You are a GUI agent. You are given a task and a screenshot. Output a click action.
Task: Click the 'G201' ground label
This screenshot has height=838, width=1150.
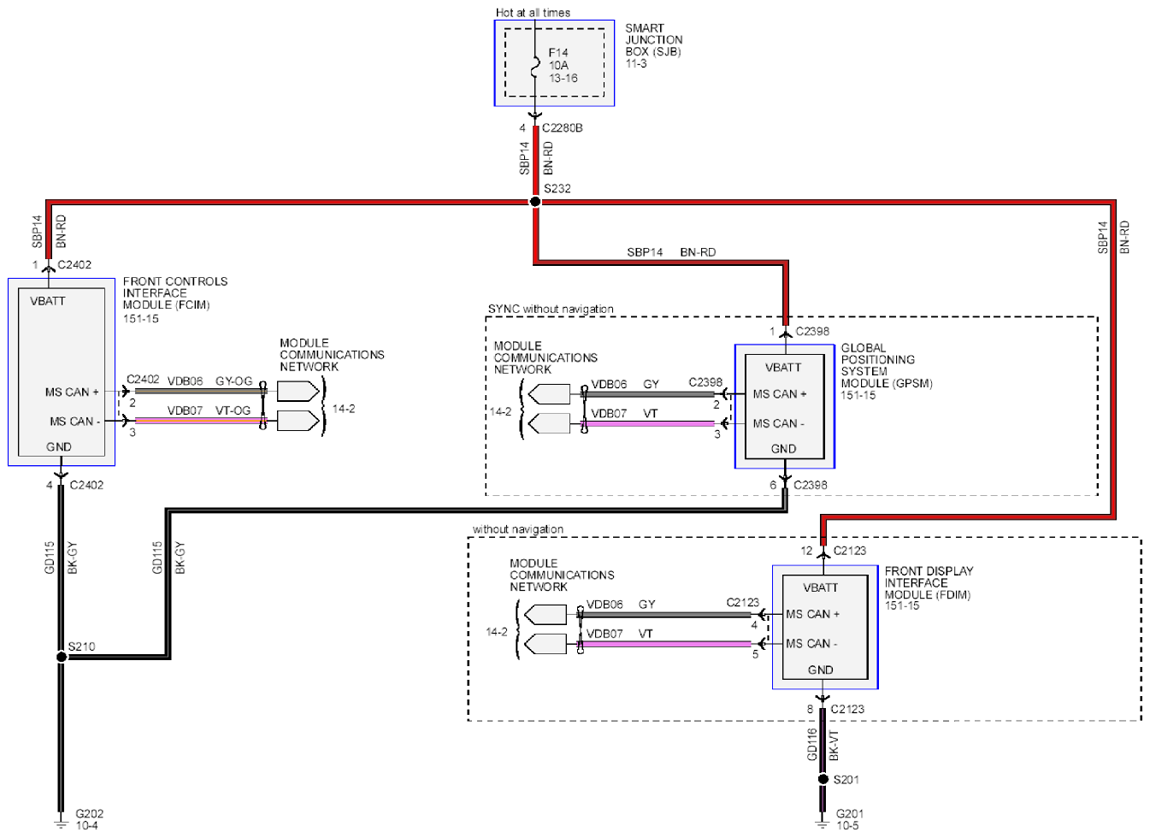849,814
